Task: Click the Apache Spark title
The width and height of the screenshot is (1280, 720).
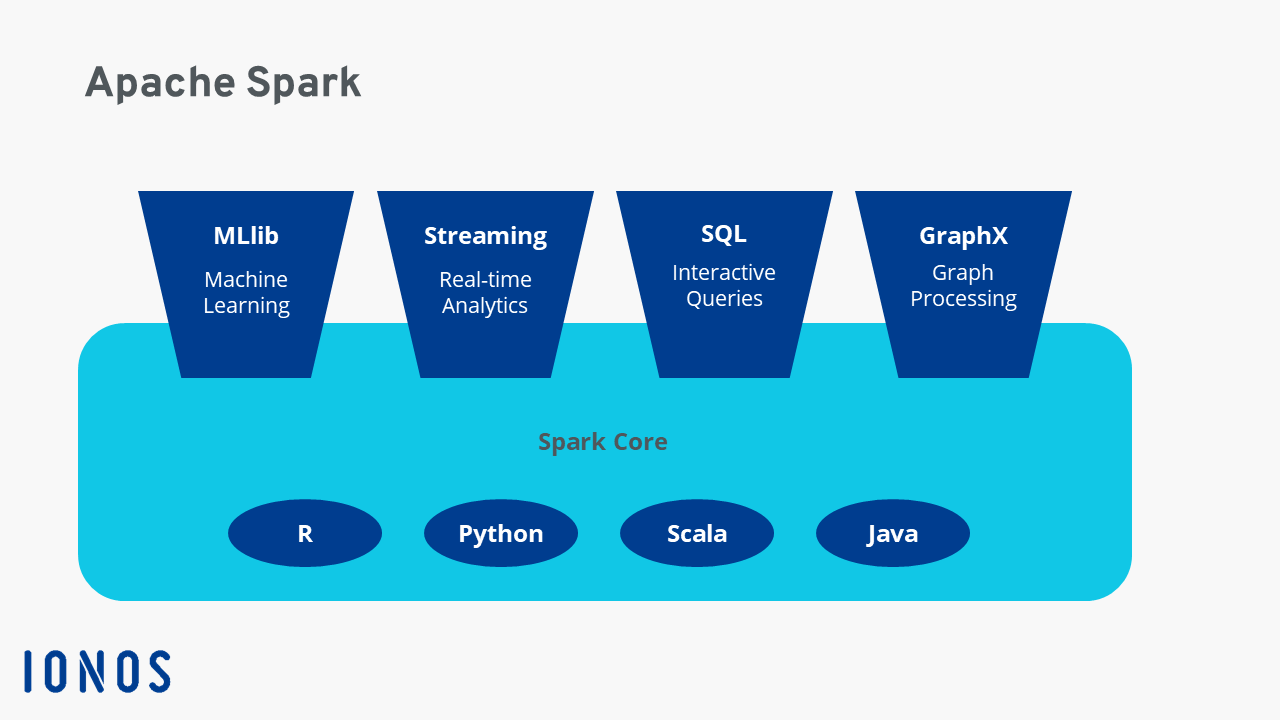Action: click(222, 83)
